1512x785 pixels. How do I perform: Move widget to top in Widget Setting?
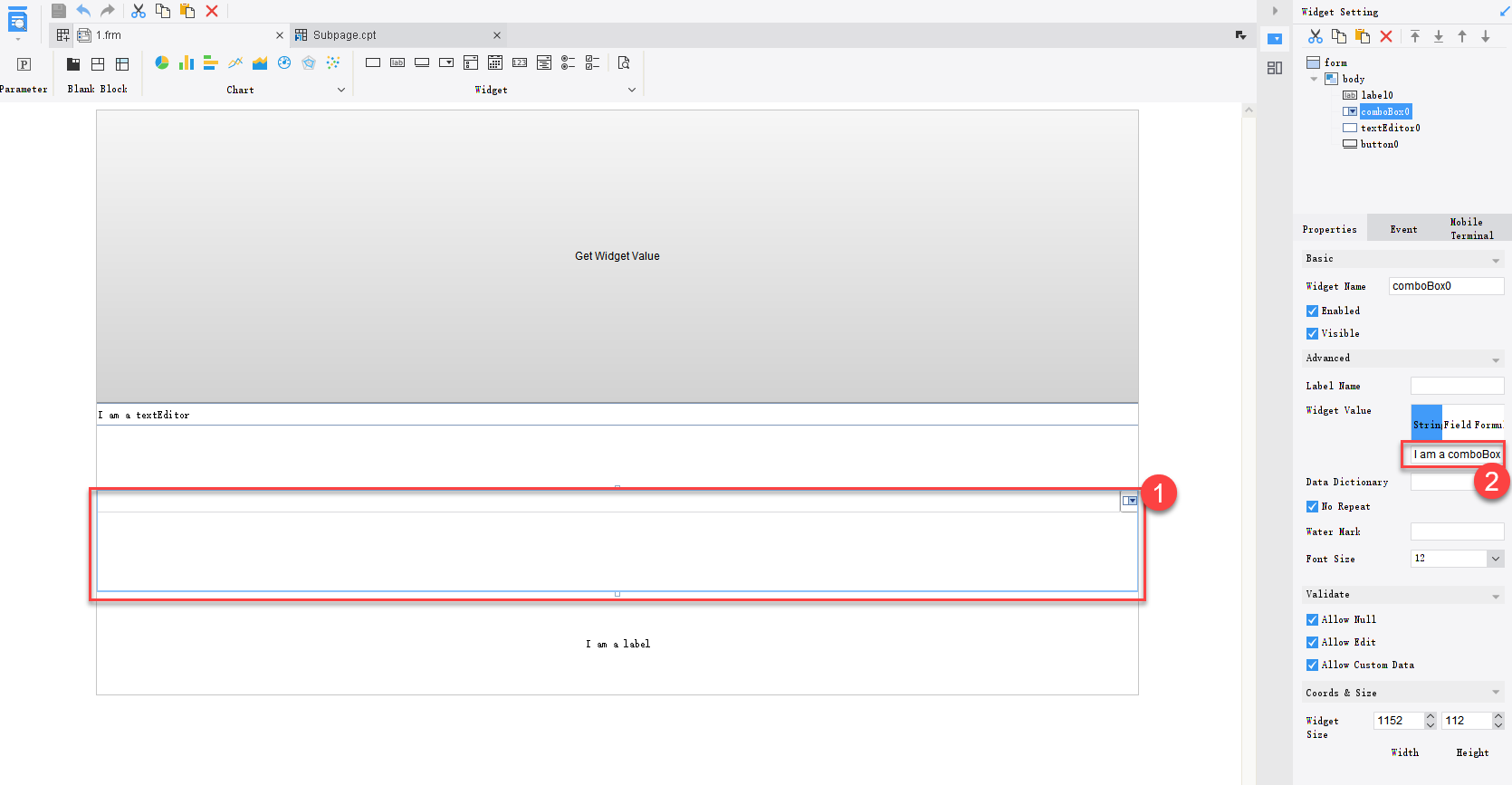pos(1415,36)
